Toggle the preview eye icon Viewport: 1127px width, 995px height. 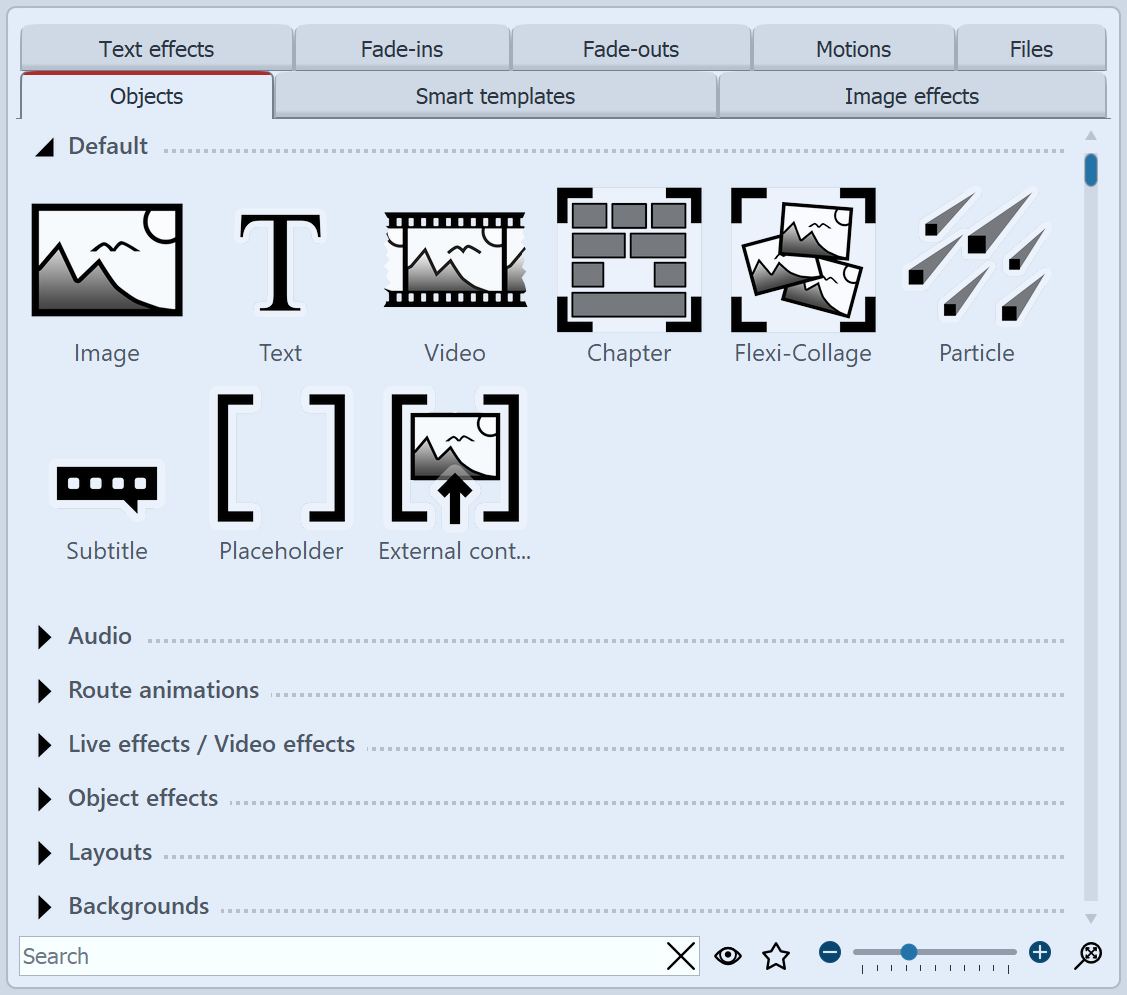(728, 956)
